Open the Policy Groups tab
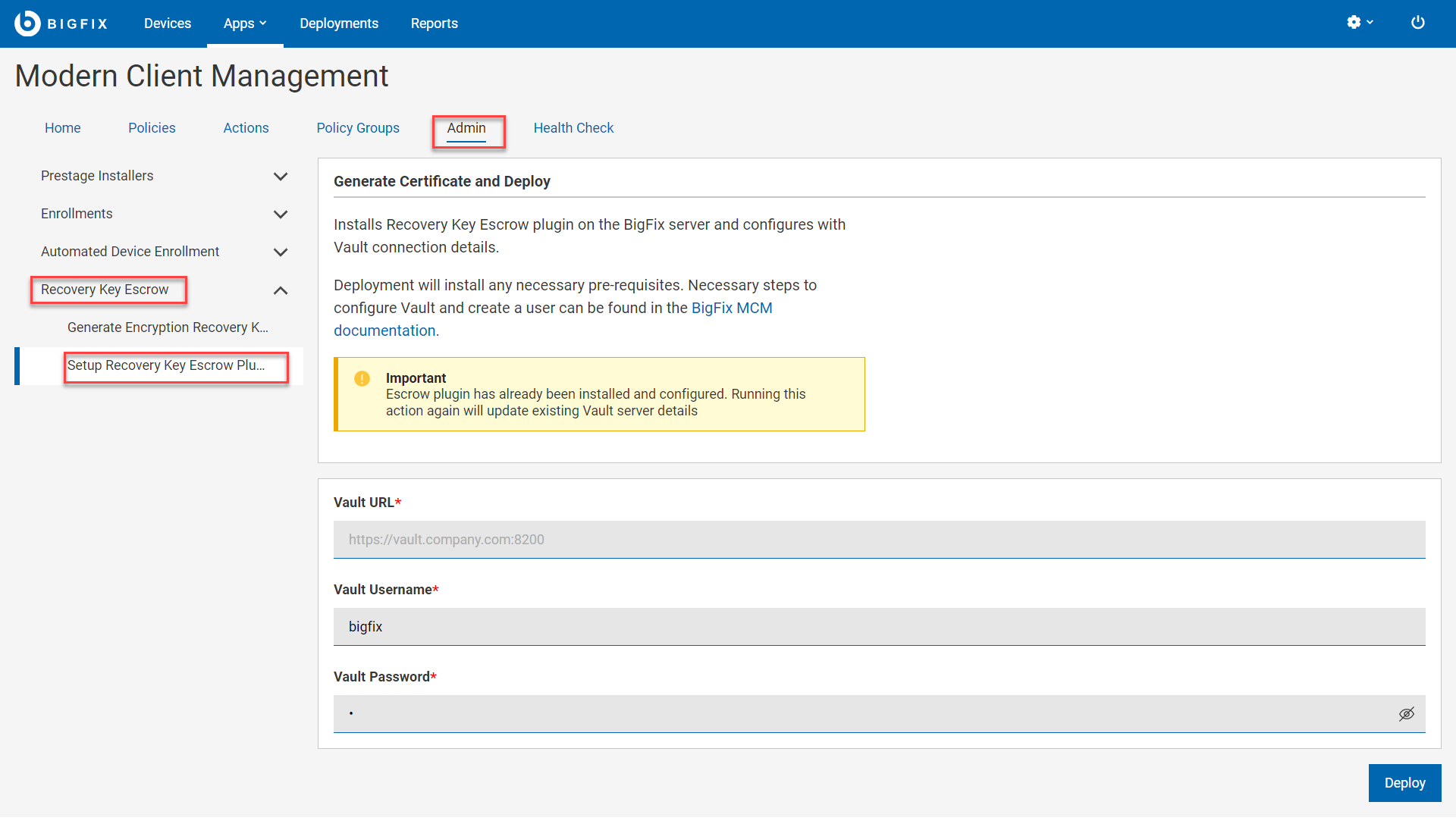This screenshot has width=1456, height=827. (357, 128)
